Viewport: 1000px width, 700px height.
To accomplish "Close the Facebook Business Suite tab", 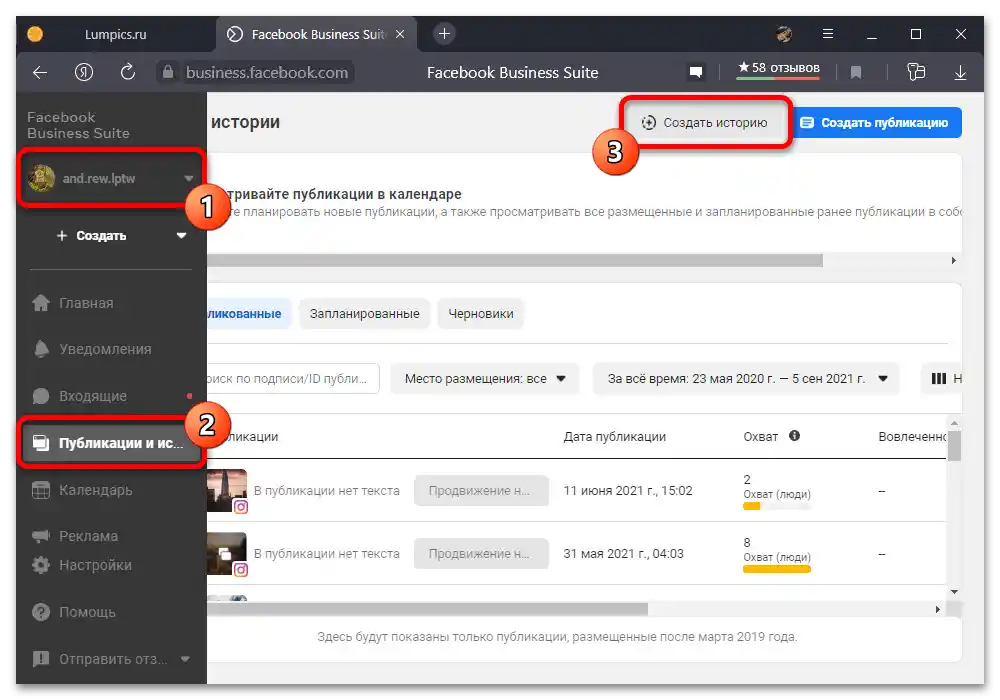I will click(x=400, y=34).
